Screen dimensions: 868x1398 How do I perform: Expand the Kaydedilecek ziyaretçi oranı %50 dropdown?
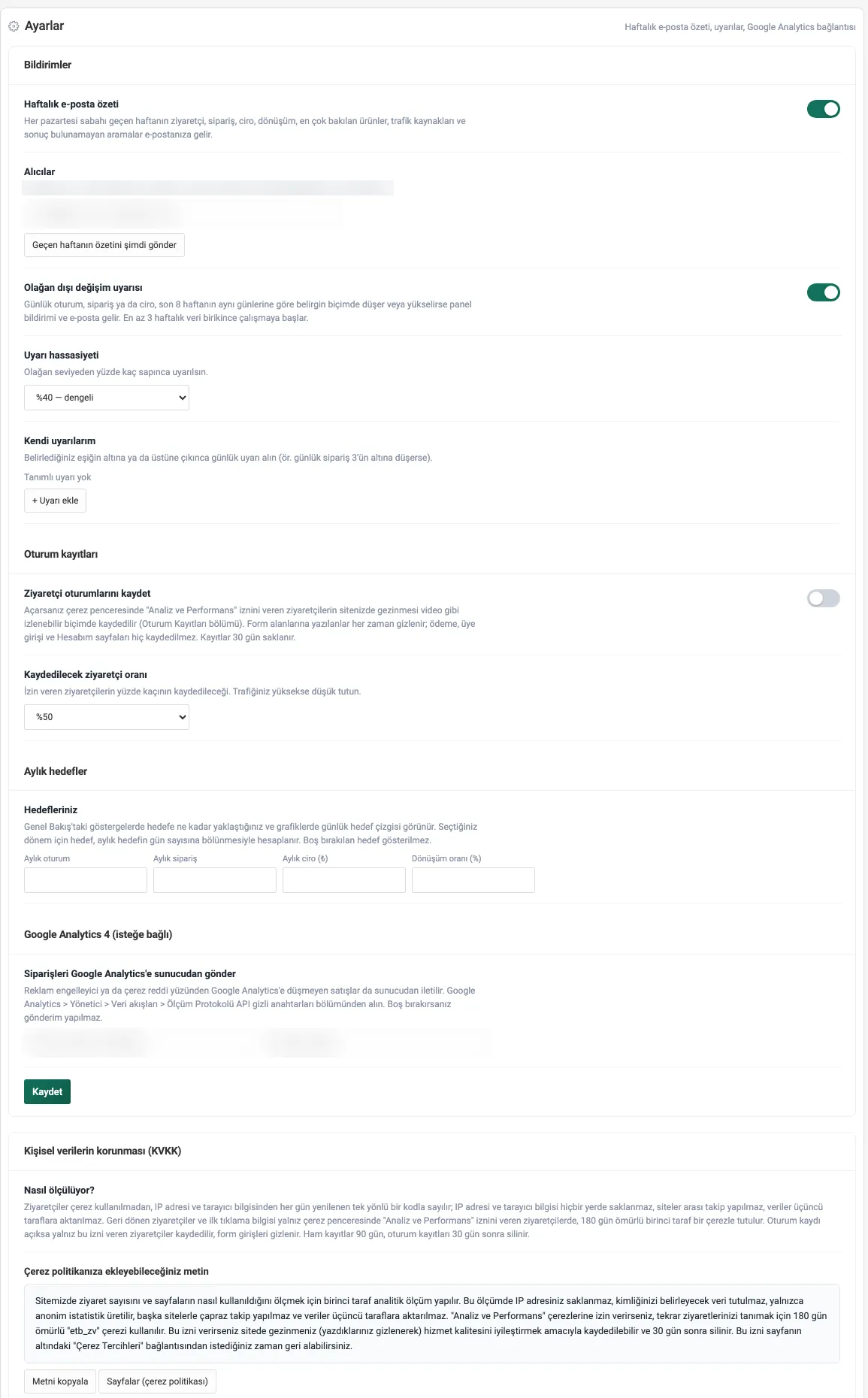click(x=107, y=717)
